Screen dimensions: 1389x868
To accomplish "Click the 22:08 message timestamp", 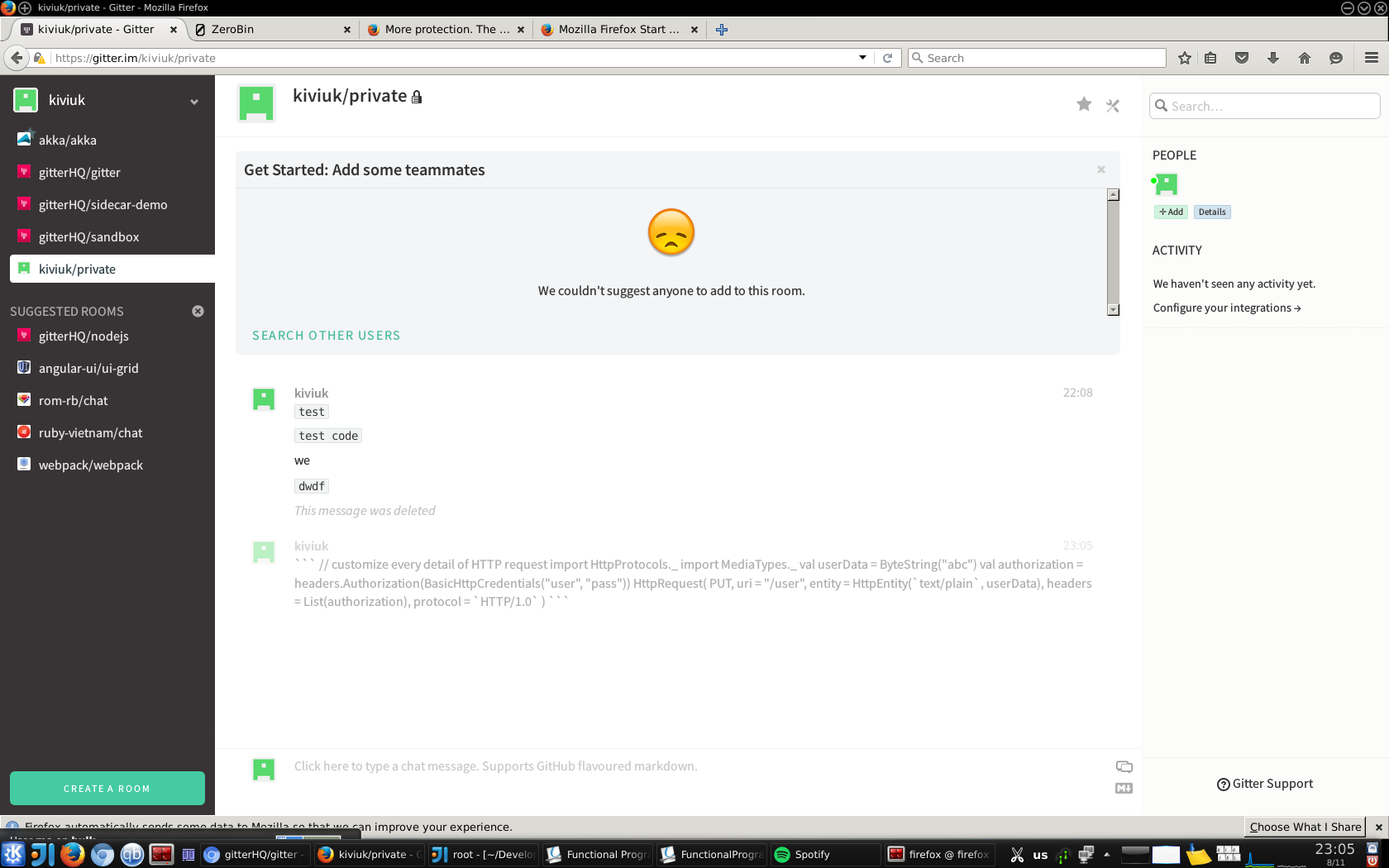I will 1077,393.
